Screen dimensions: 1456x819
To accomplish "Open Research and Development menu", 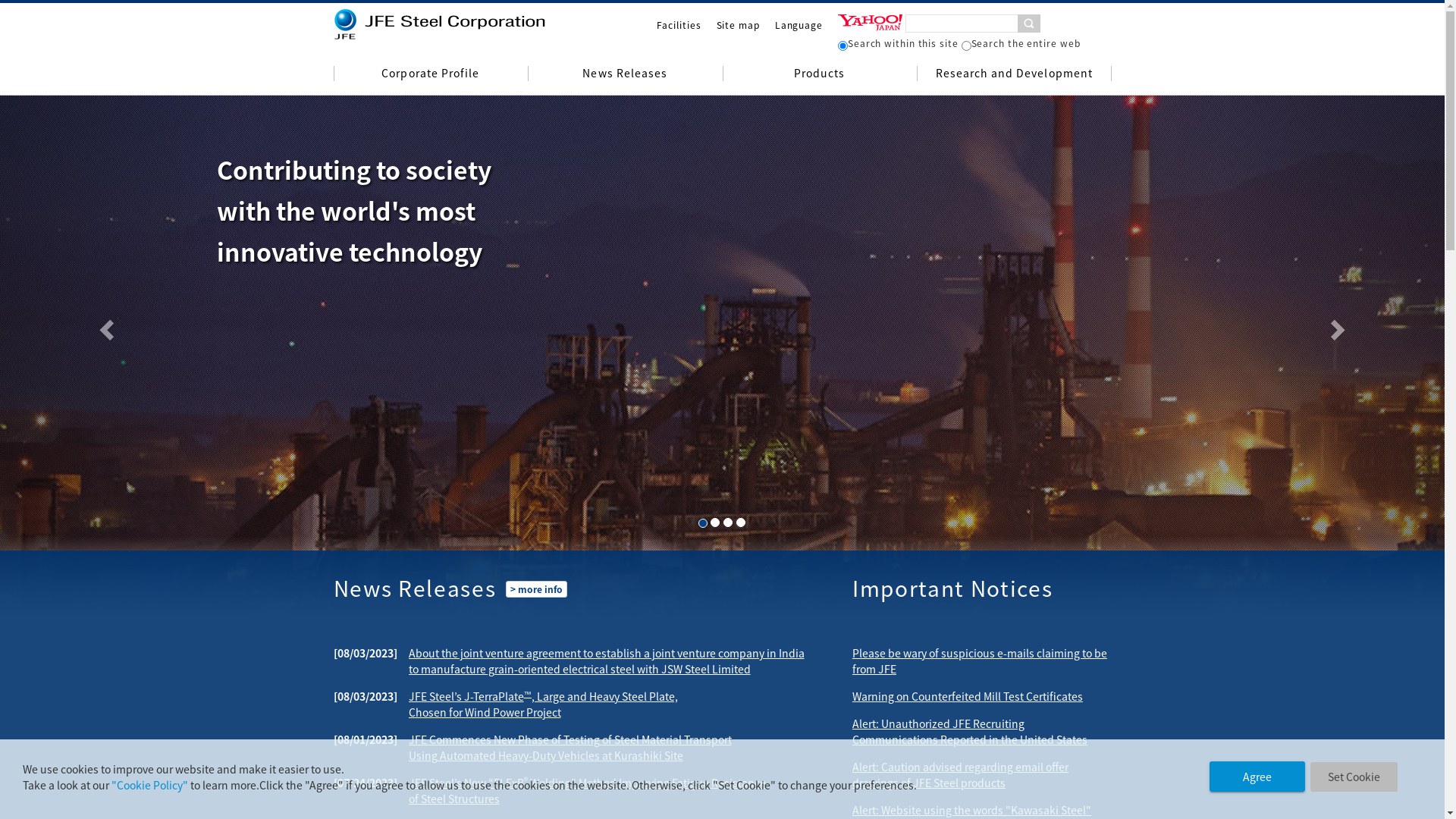I will tap(1014, 74).
